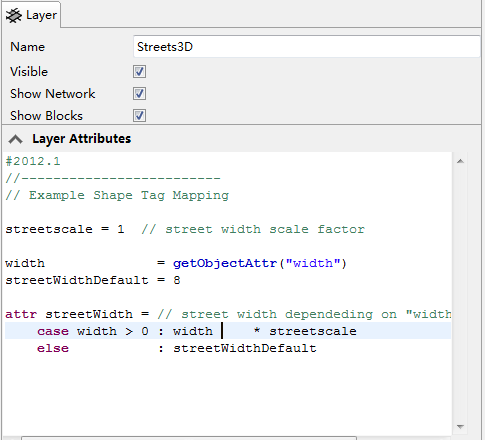Screen dimensions: 485x440
Task: Click the '// Example Shape Tag Mapping' comment
Action: click(x=117, y=195)
